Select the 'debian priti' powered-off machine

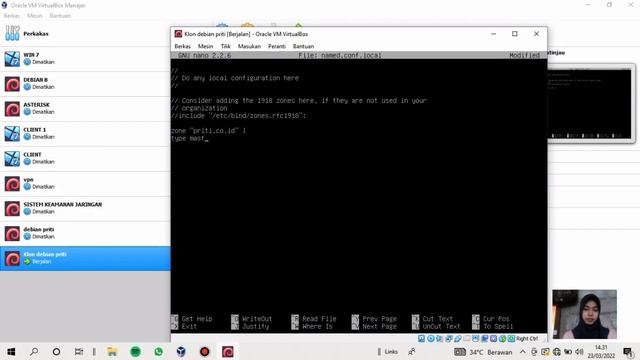(x=85, y=233)
